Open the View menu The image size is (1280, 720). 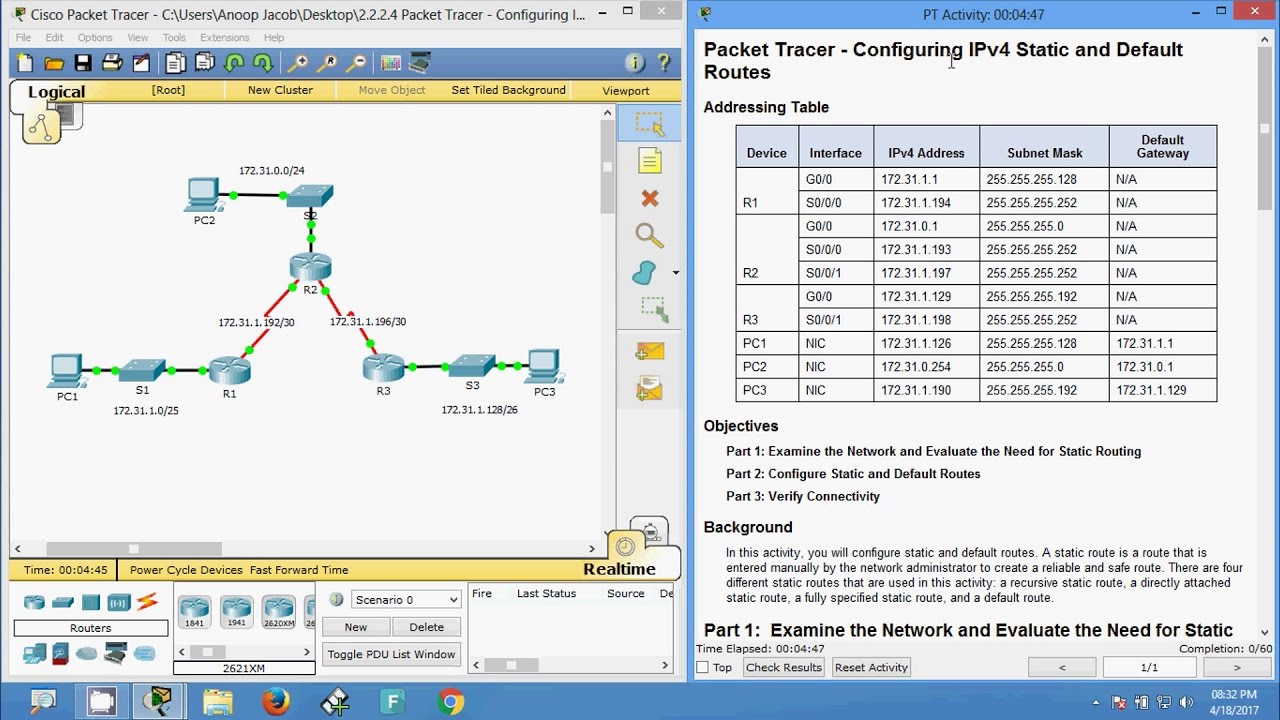[x=138, y=38]
